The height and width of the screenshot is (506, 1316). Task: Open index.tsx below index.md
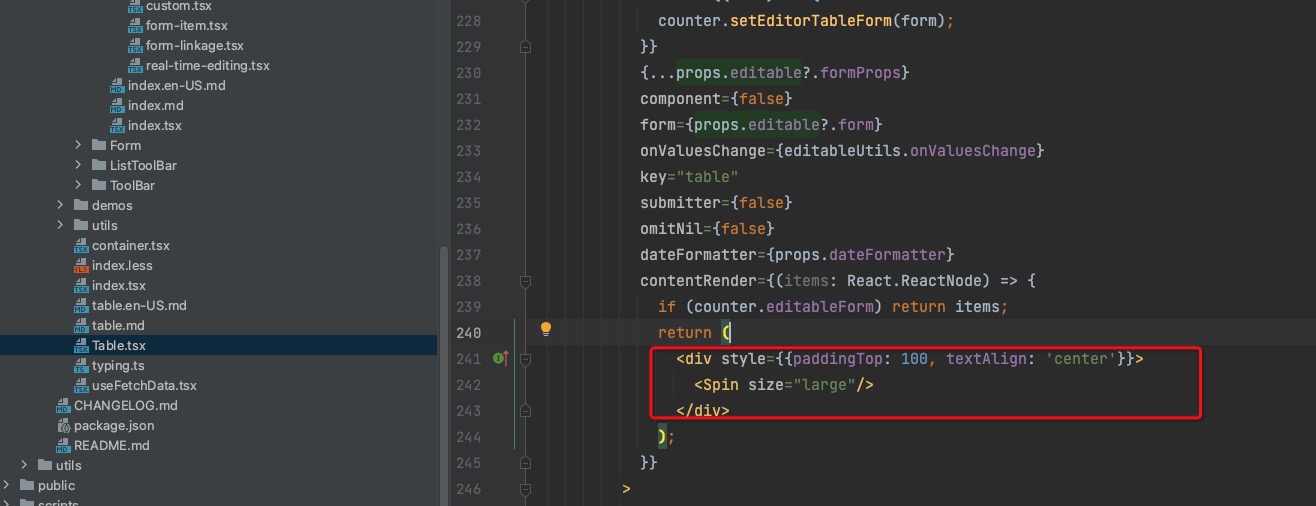155,125
